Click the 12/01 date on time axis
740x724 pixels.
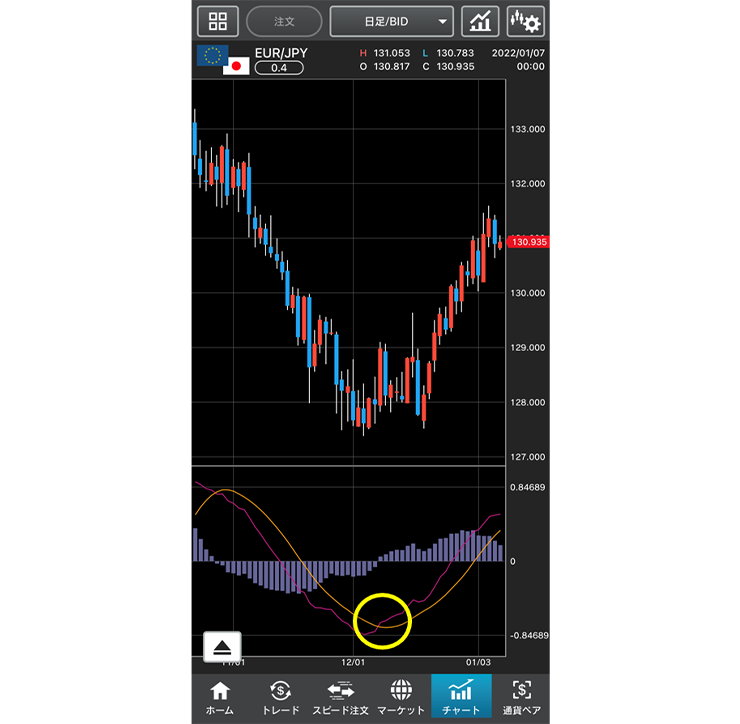354,663
